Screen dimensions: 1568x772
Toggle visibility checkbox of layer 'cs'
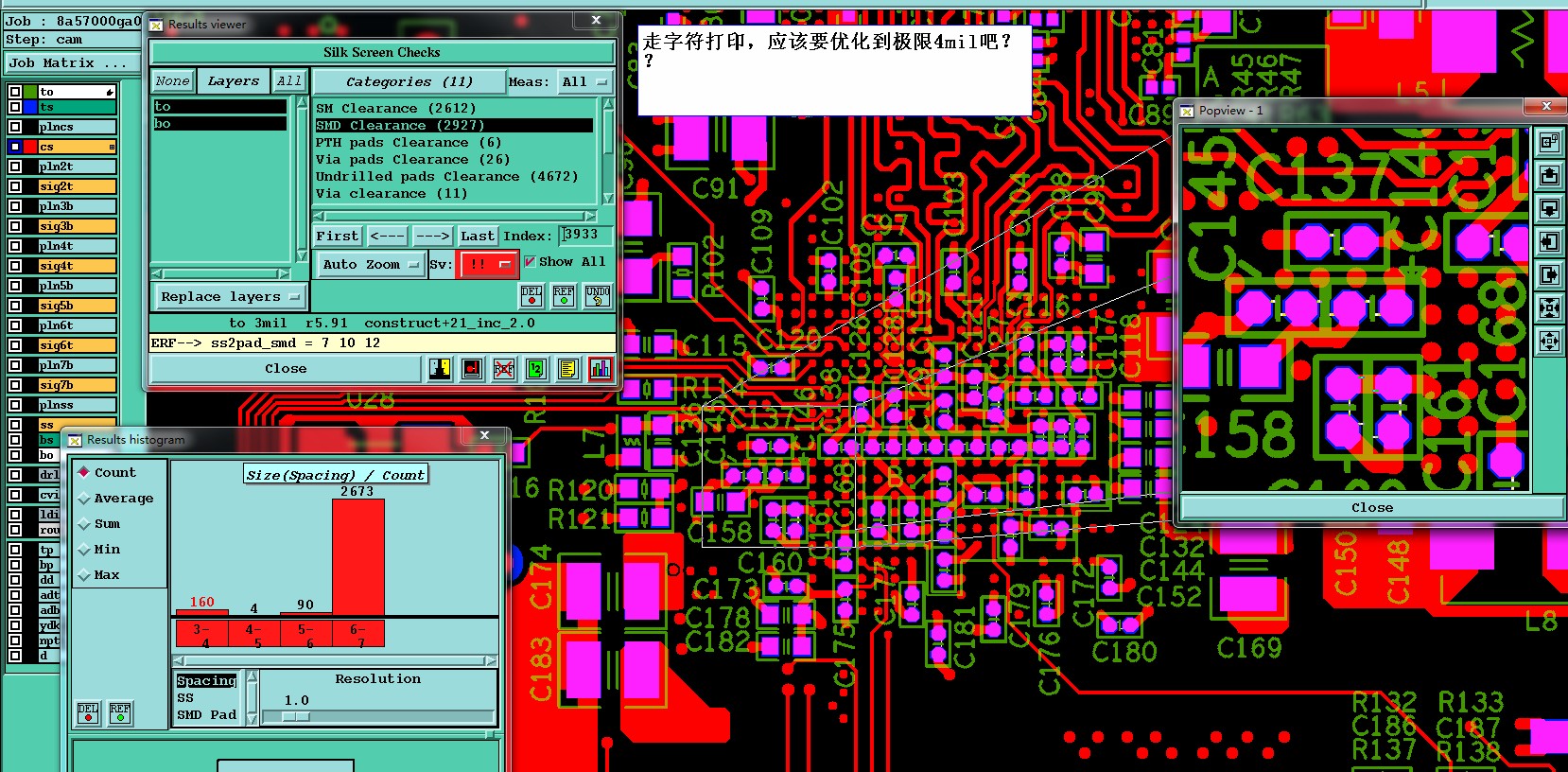(15, 147)
